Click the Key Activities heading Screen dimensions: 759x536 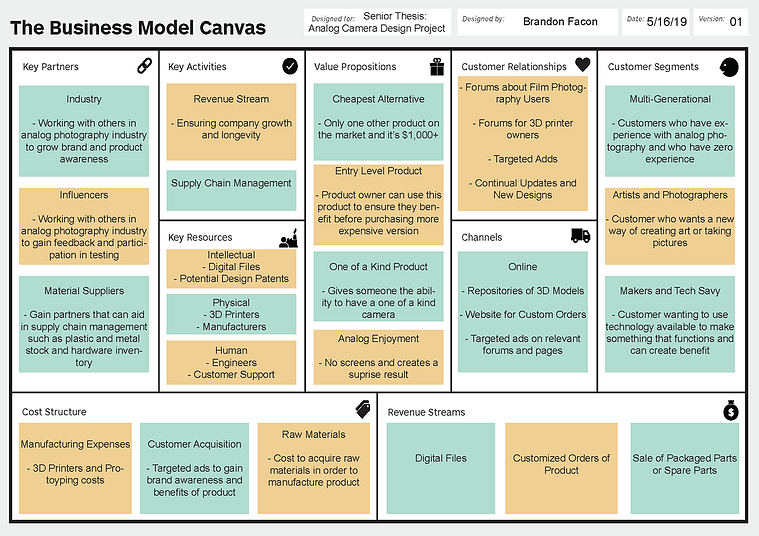pyautogui.click(x=197, y=67)
